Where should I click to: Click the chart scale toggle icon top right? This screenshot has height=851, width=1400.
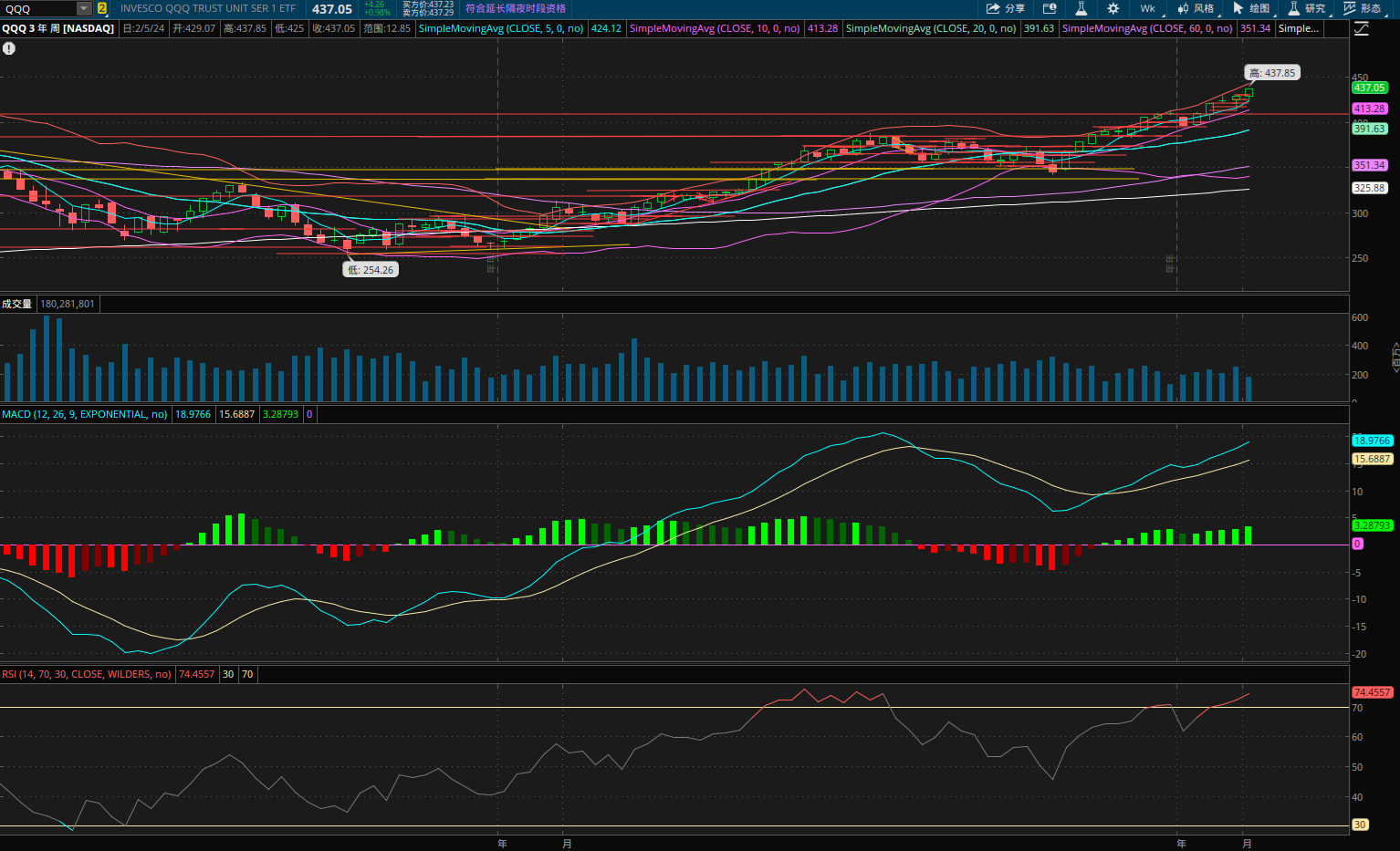[x=1362, y=28]
